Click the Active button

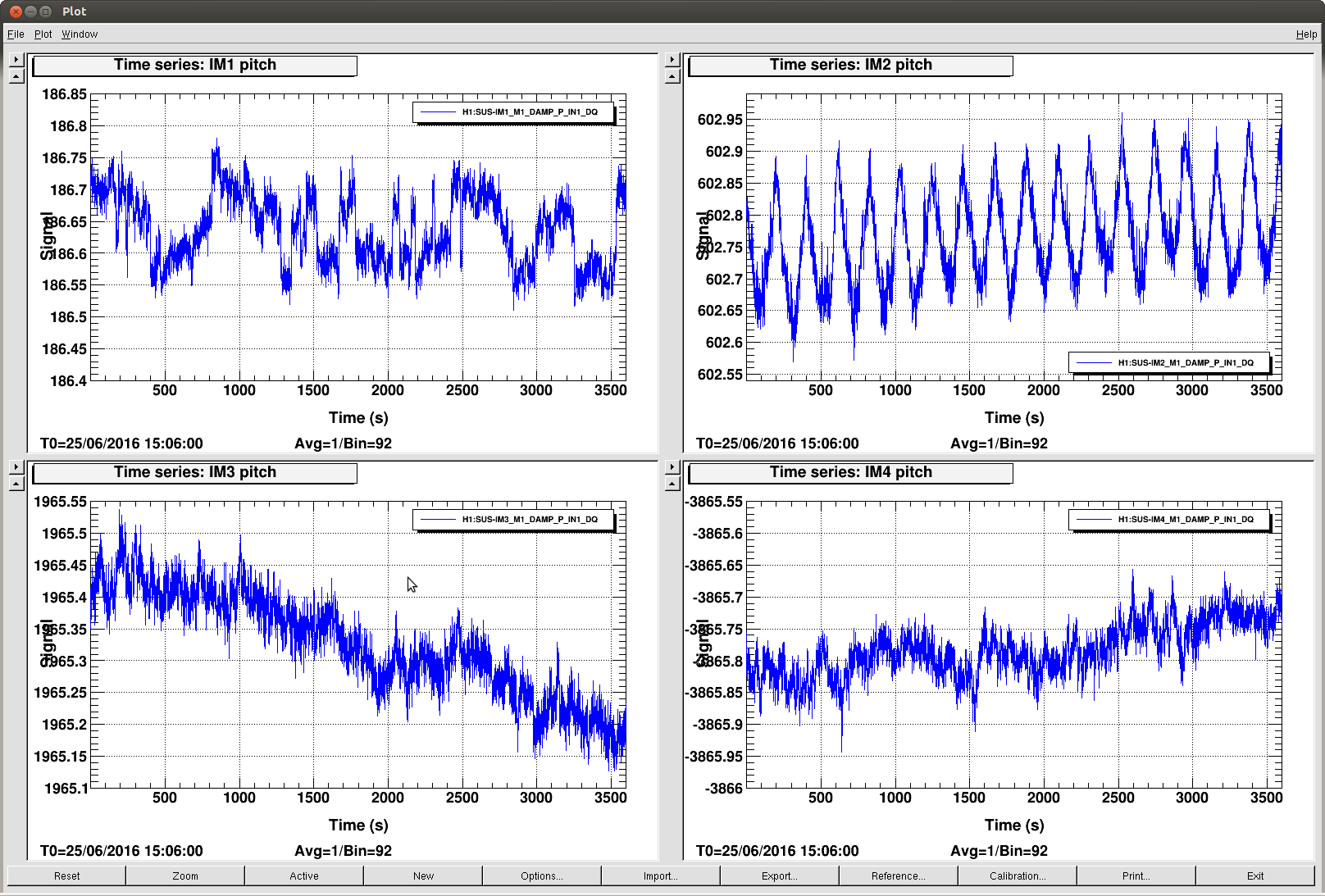(x=304, y=876)
